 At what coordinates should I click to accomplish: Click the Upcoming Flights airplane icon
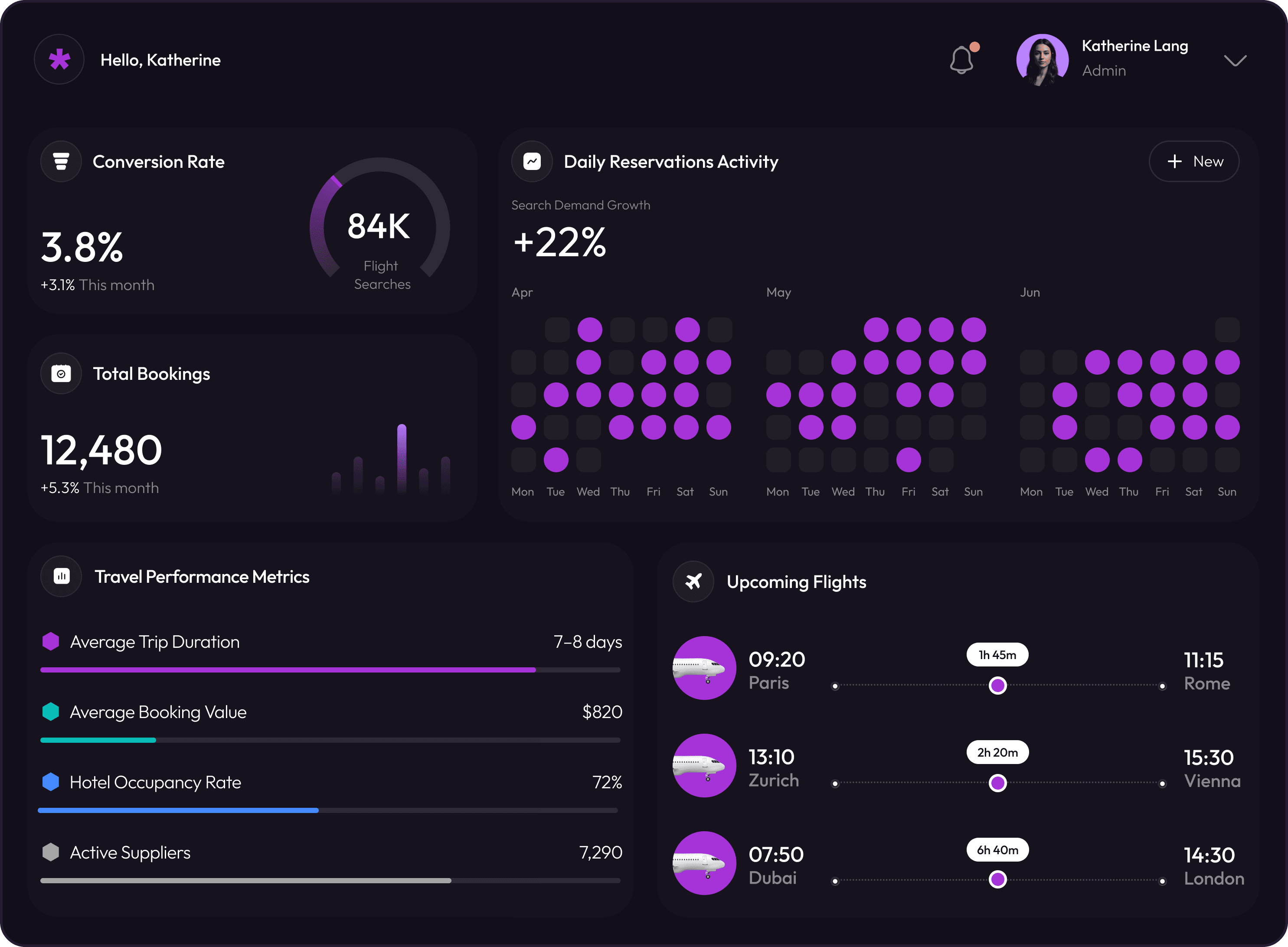coord(693,581)
